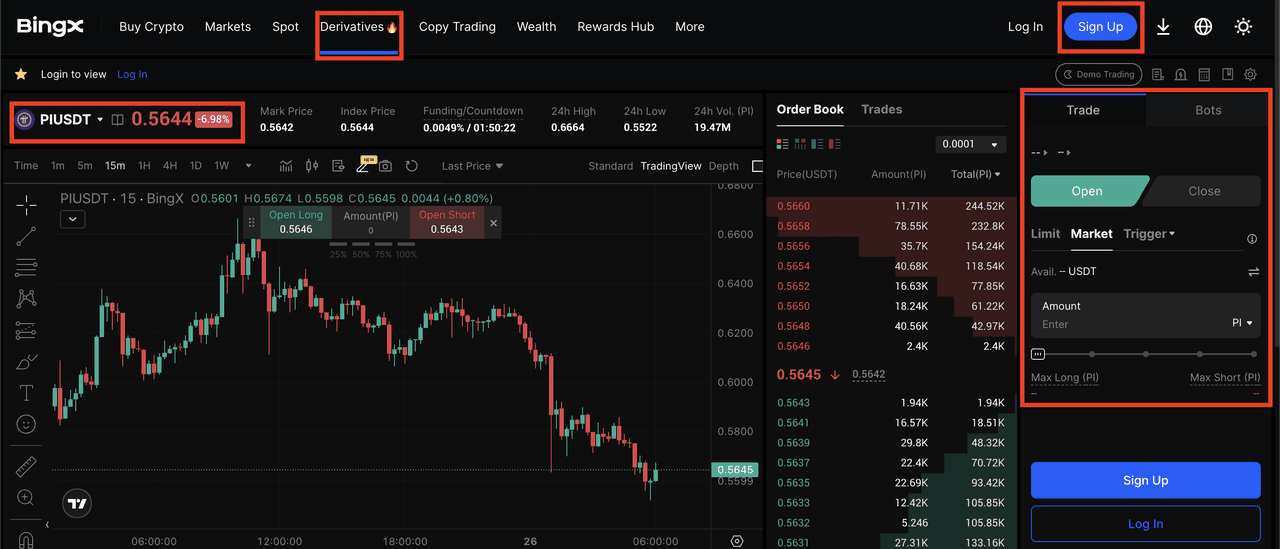Expand the Last Price dropdown
Screen dimensions: 1280x549
pos(473,166)
